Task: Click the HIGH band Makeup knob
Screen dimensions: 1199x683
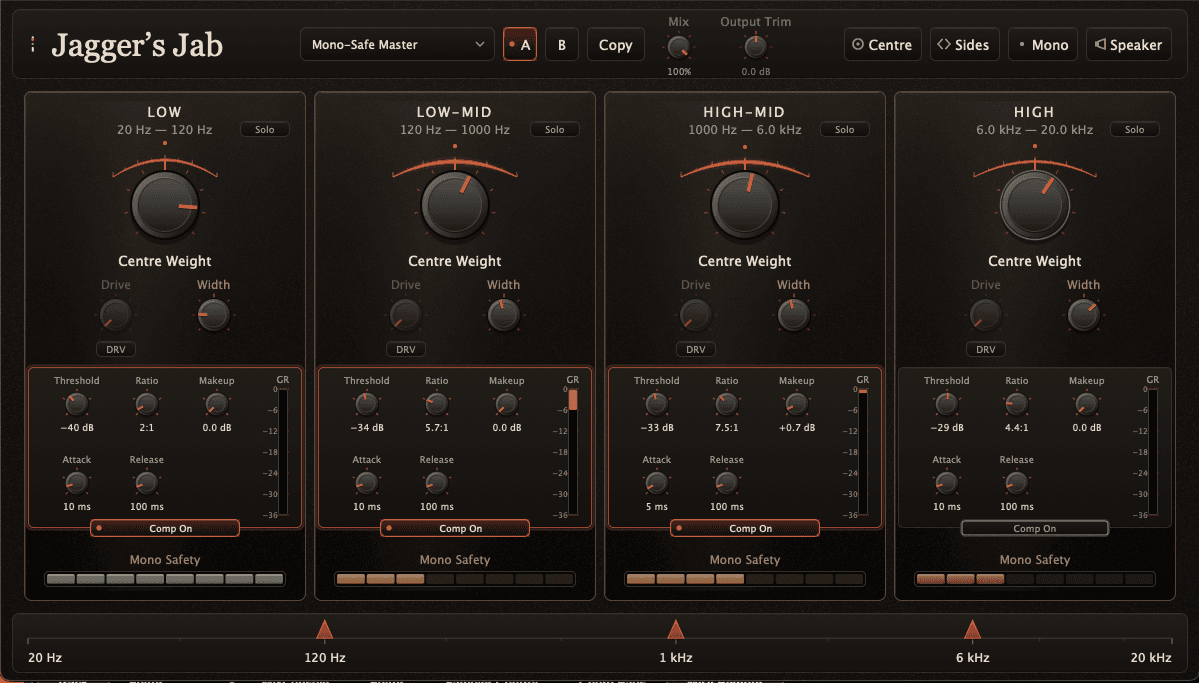Action: coord(1086,403)
